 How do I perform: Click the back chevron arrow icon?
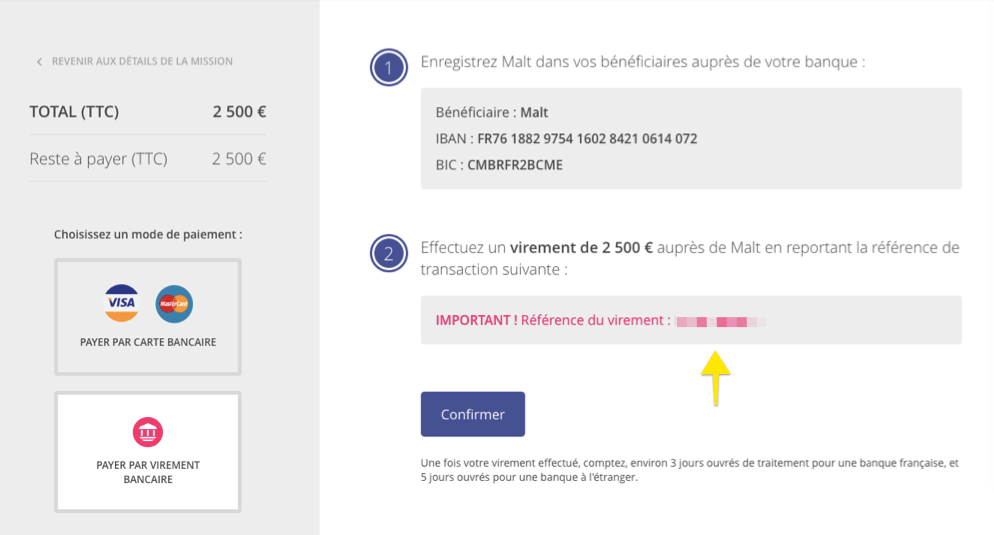[x=39, y=61]
